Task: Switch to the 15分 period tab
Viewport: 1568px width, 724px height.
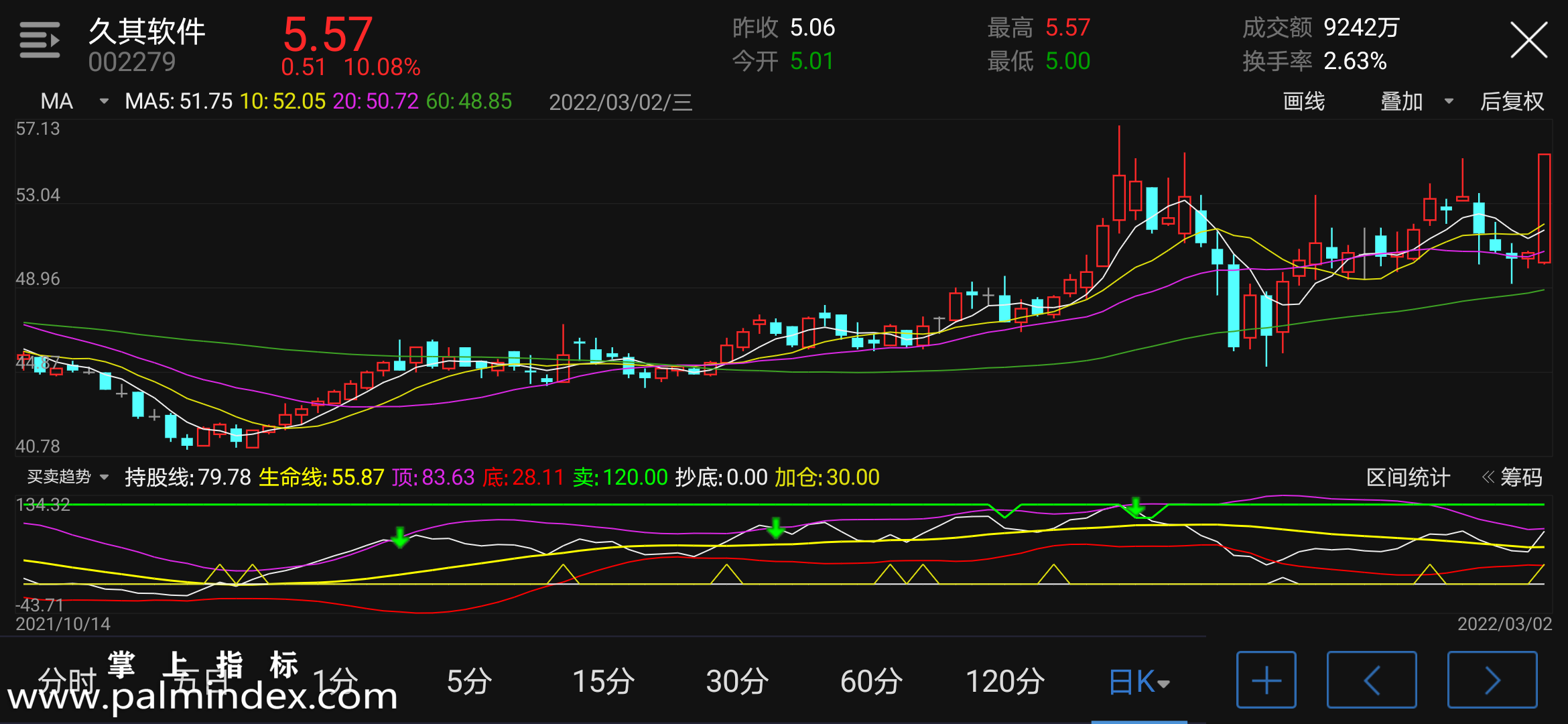Action: [603, 681]
